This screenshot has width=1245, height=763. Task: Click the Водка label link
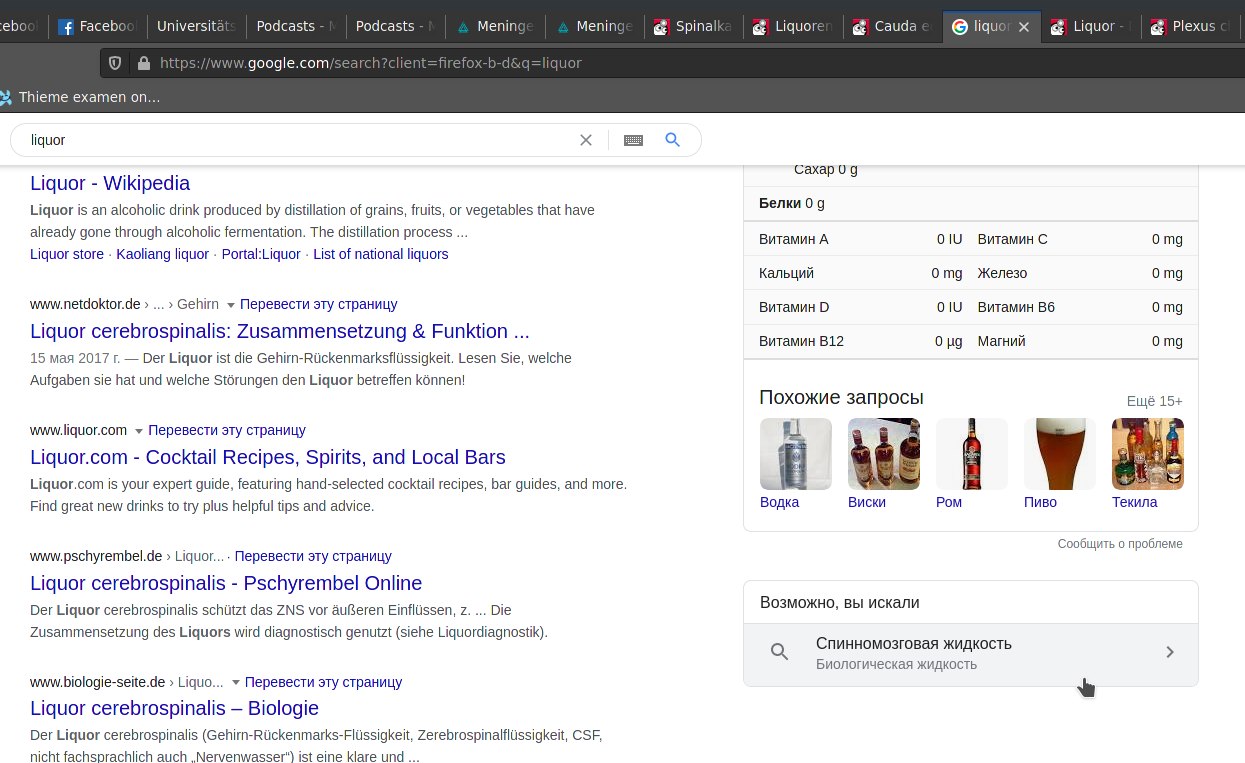click(x=780, y=502)
